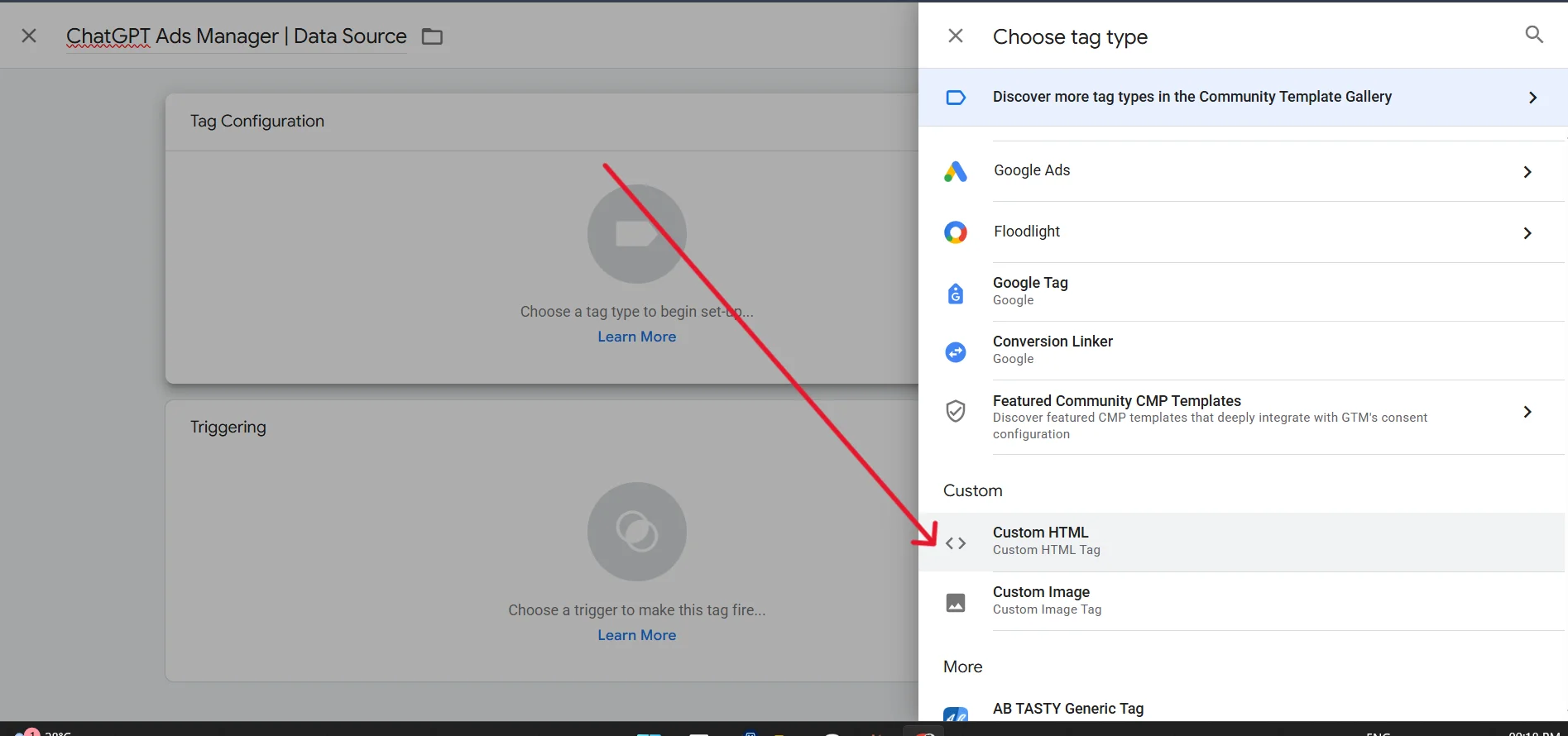The width and height of the screenshot is (1568, 736).
Task: Select the Floodlight logo icon
Action: click(x=956, y=232)
